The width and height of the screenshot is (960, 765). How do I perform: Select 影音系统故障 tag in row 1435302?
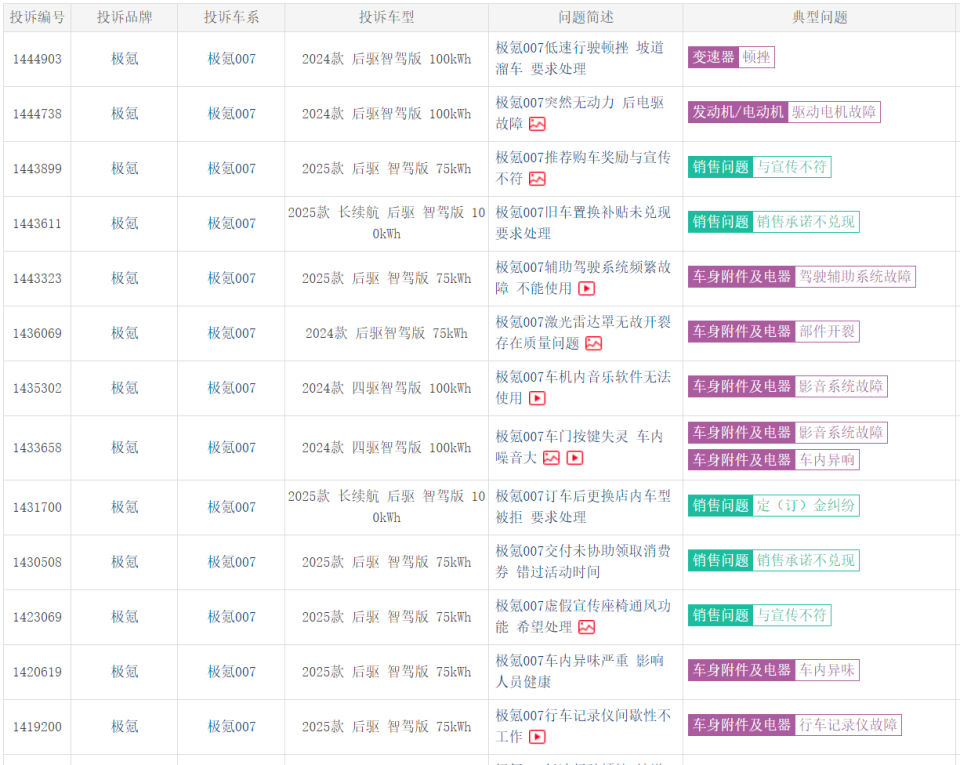click(787, 386)
